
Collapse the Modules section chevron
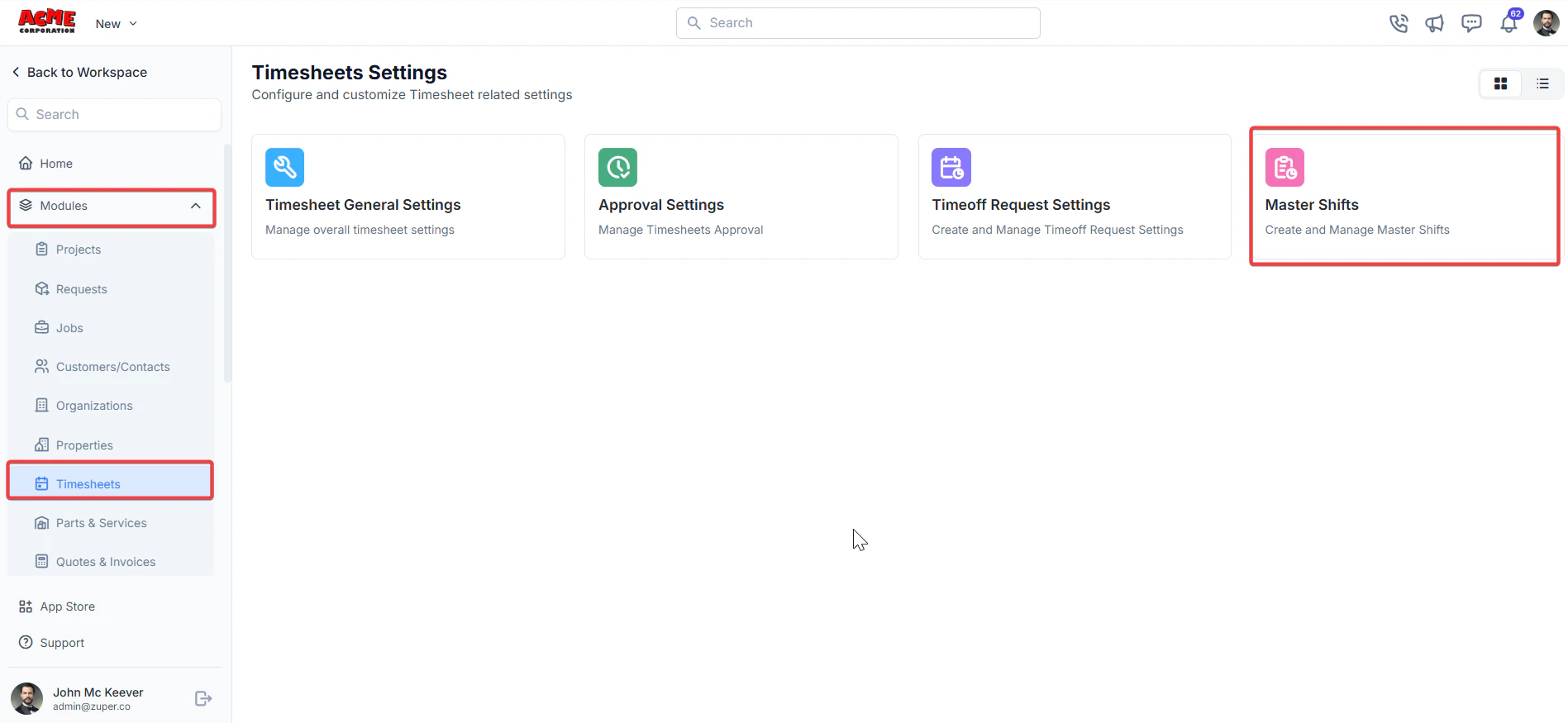pos(196,206)
